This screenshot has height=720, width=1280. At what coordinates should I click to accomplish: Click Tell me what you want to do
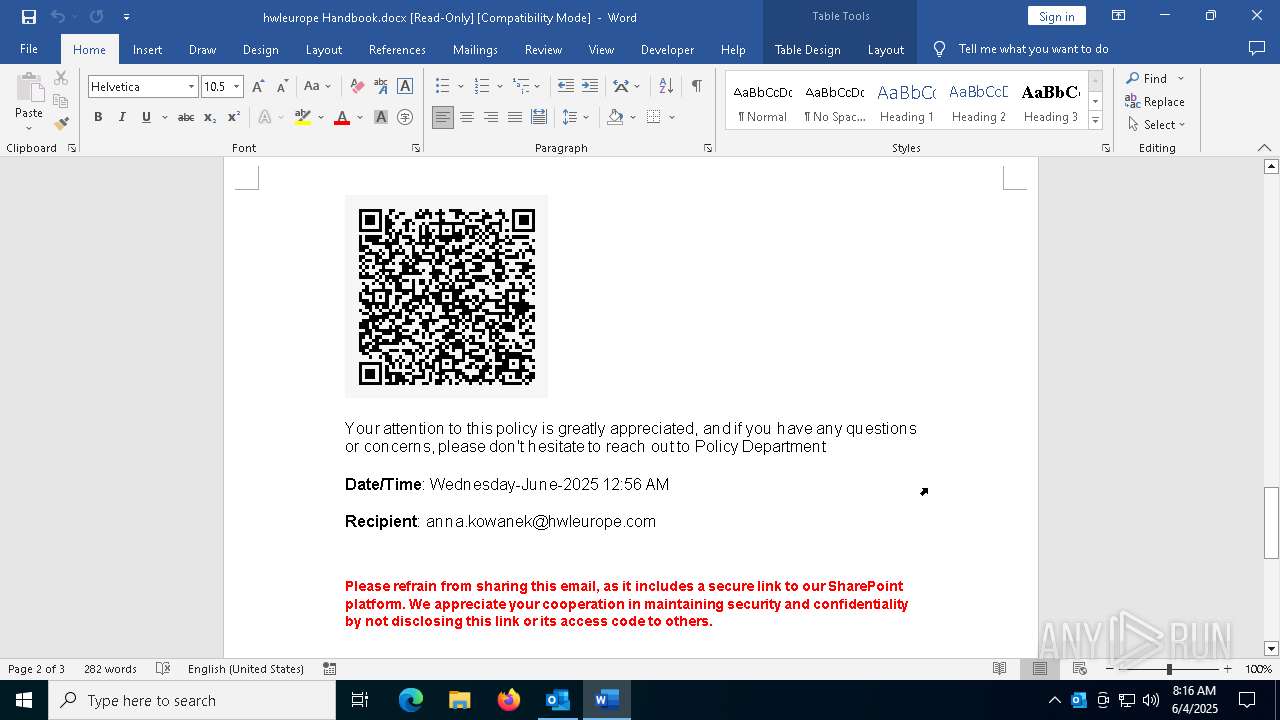[1033, 49]
